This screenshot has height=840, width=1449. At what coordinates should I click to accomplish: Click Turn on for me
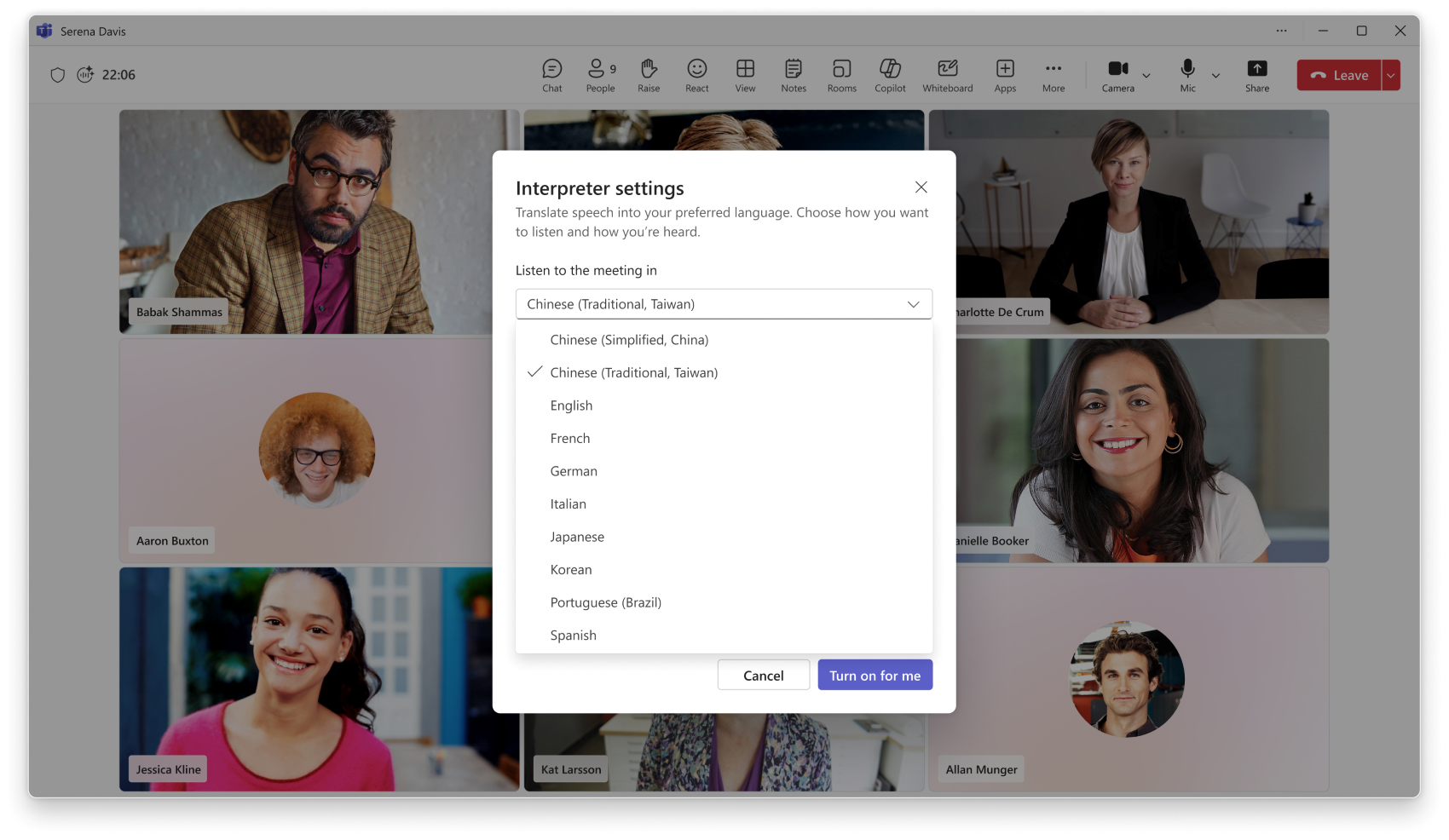pyautogui.click(x=875, y=676)
